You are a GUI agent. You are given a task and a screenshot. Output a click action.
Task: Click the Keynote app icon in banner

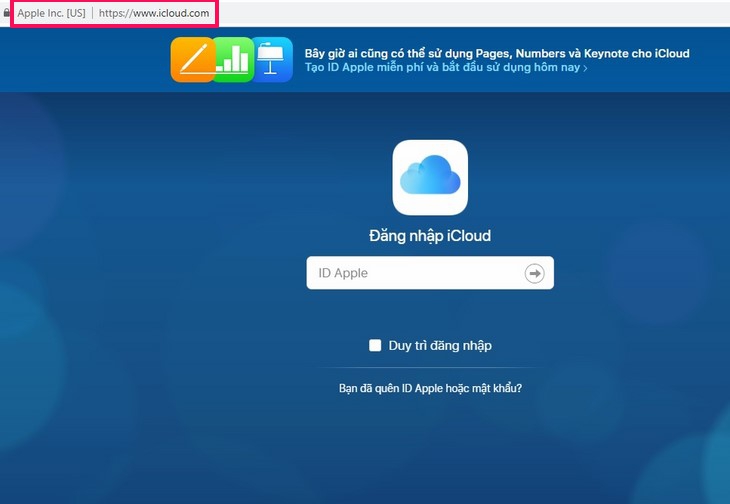273,60
